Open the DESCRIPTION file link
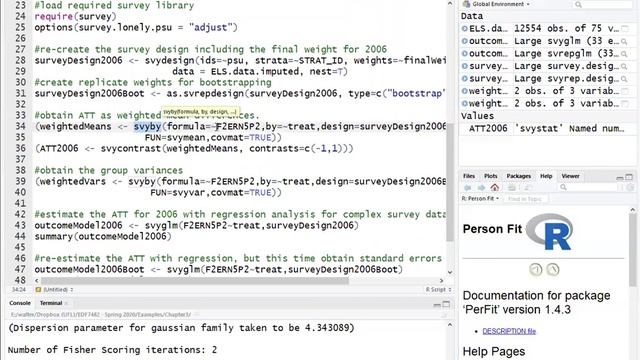 pyautogui.click(x=509, y=331)
